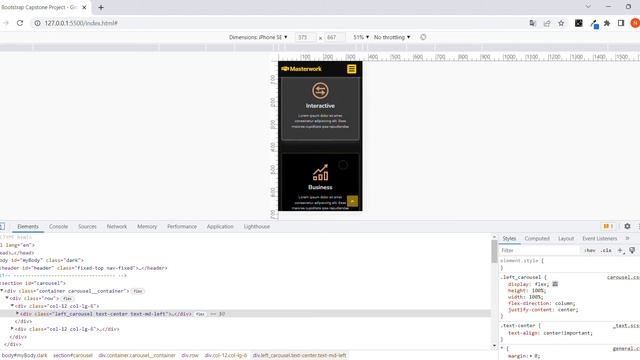Open the Performance tab
Viewport: 640px width, 360px height.
pos(182,227)
